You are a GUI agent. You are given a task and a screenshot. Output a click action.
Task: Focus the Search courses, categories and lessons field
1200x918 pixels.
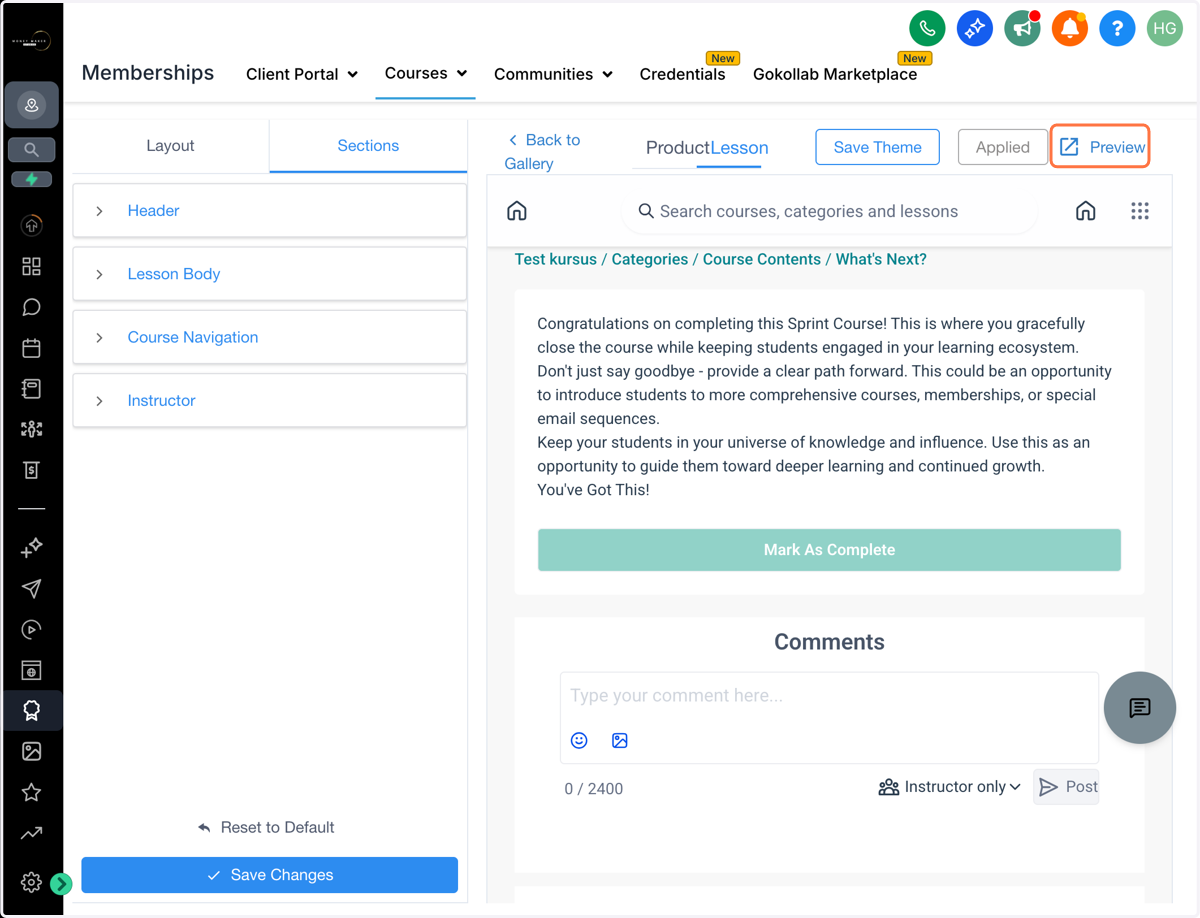(830, 211)
